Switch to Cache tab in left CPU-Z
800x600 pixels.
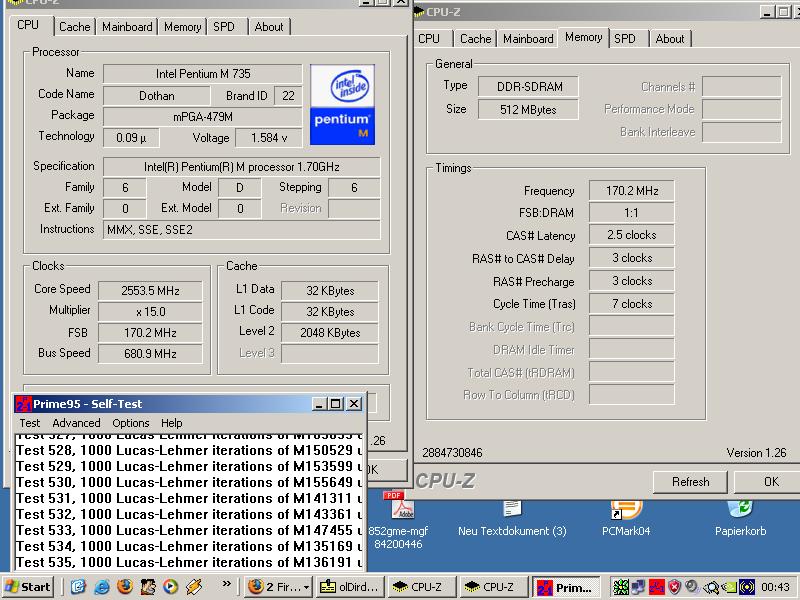(74, 27)
